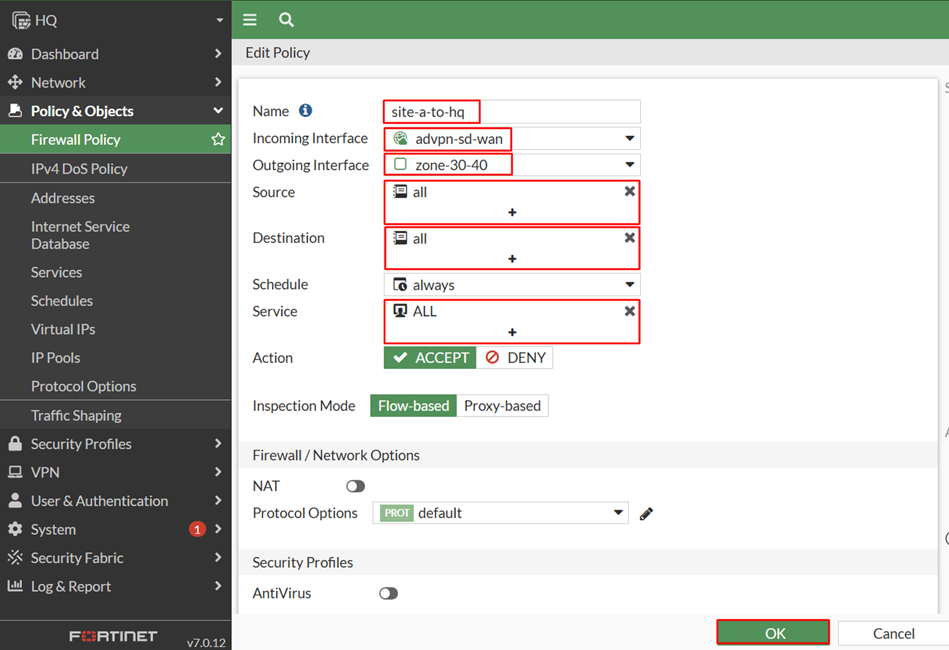The width and height of the screenshot is (949, 650).
Task: Expand the User & Authentication chevron
Action: tap(218, 501)
